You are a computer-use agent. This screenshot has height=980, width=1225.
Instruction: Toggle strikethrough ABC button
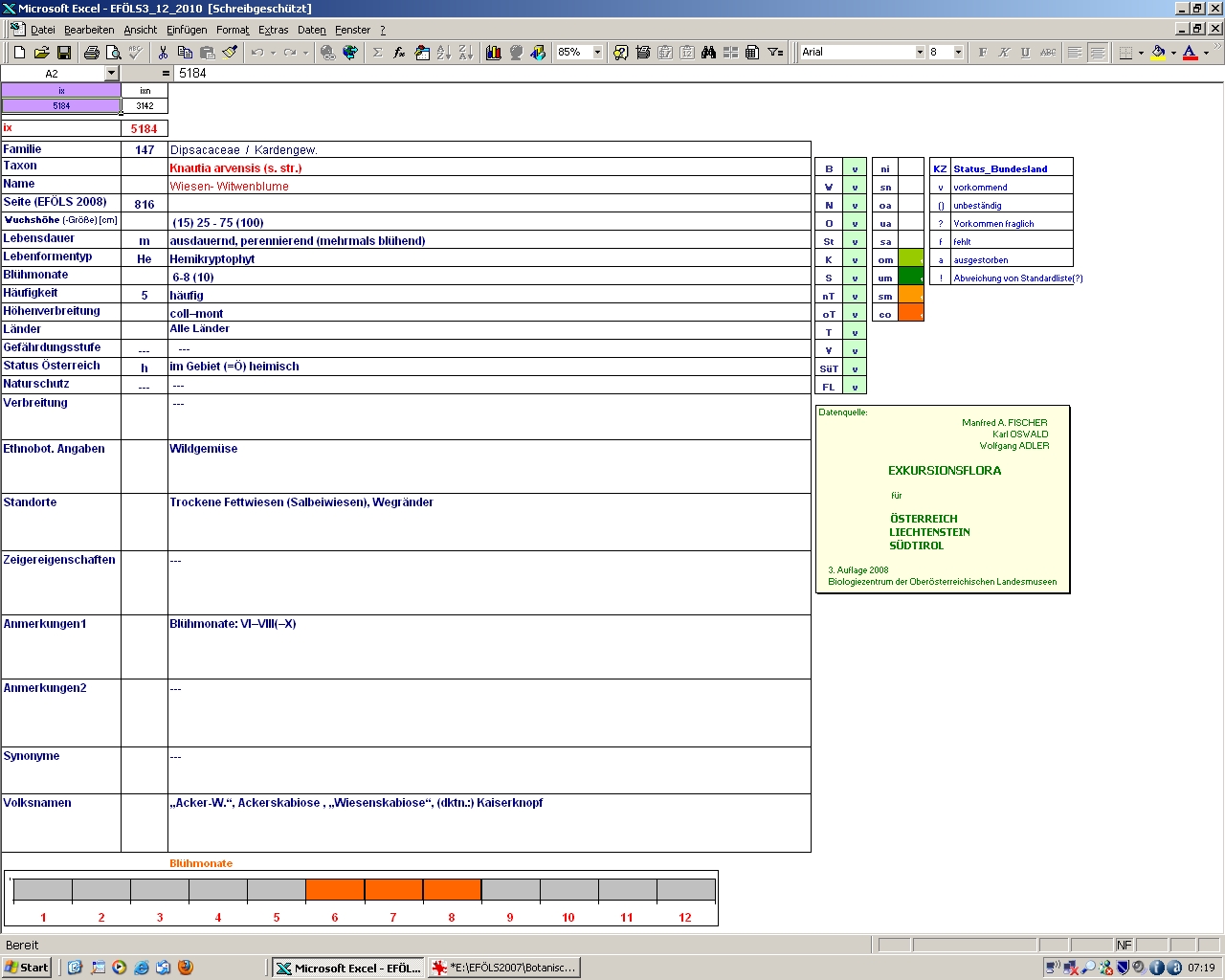(1048, 53)
